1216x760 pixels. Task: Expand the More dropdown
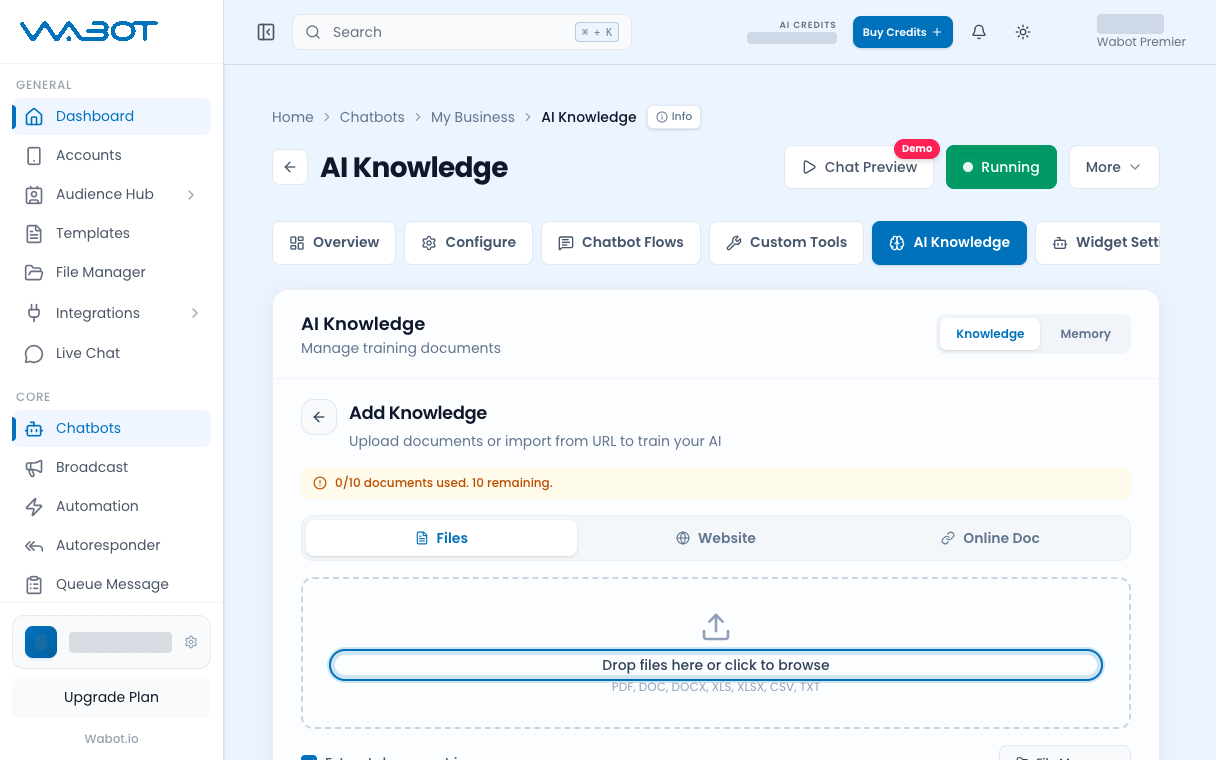click(x=1114, y=167)
